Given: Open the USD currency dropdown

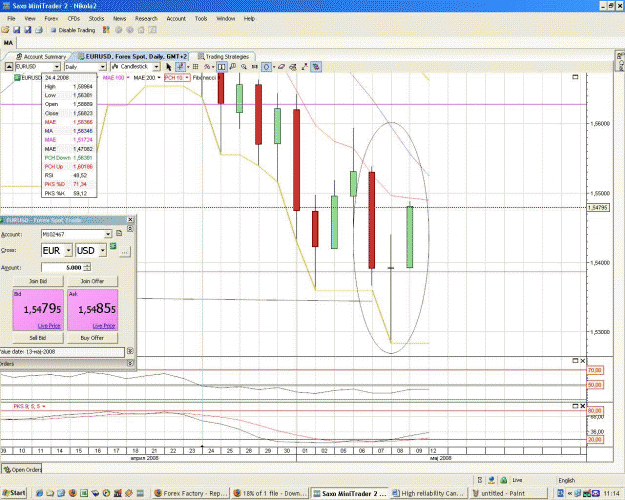Looking at the screenshot, I should (x=103, y=250).
